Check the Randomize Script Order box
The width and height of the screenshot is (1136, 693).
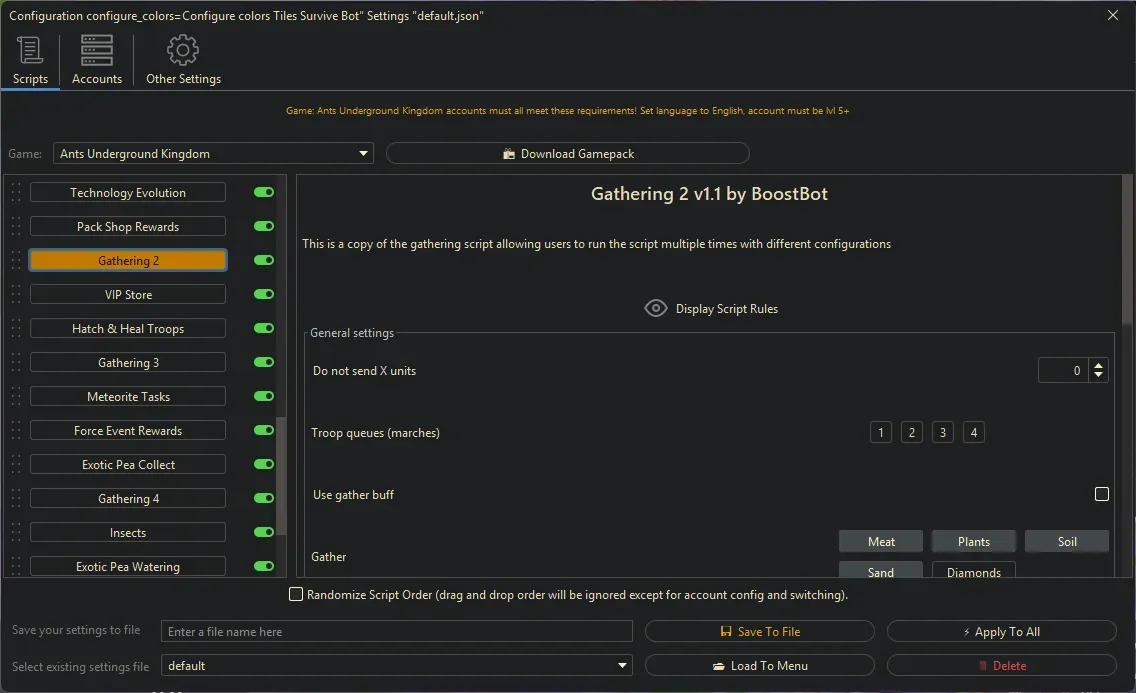coord(296,595)
